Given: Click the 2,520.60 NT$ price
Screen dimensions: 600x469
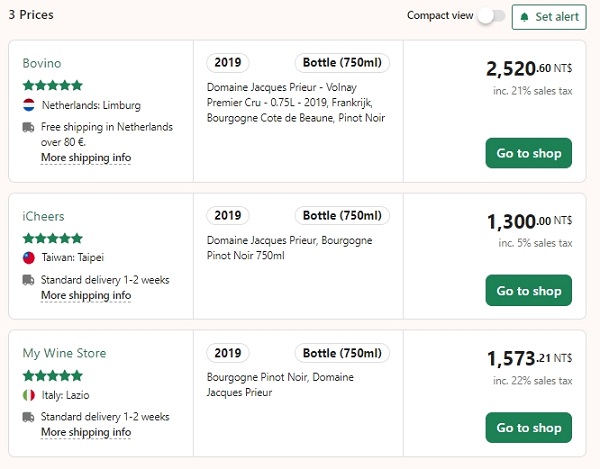Looking at the screenshot, I should [529, 69].
